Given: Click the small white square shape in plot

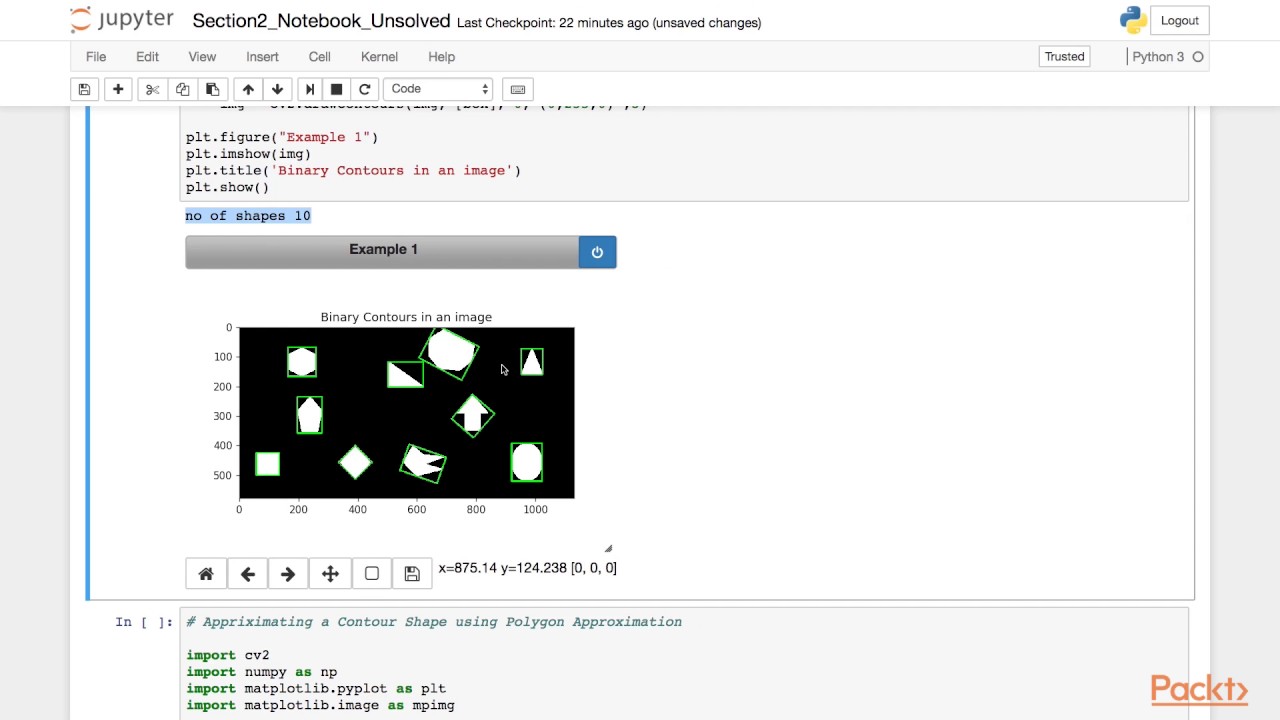Looking at the screenshot, I should coord(267,464).
